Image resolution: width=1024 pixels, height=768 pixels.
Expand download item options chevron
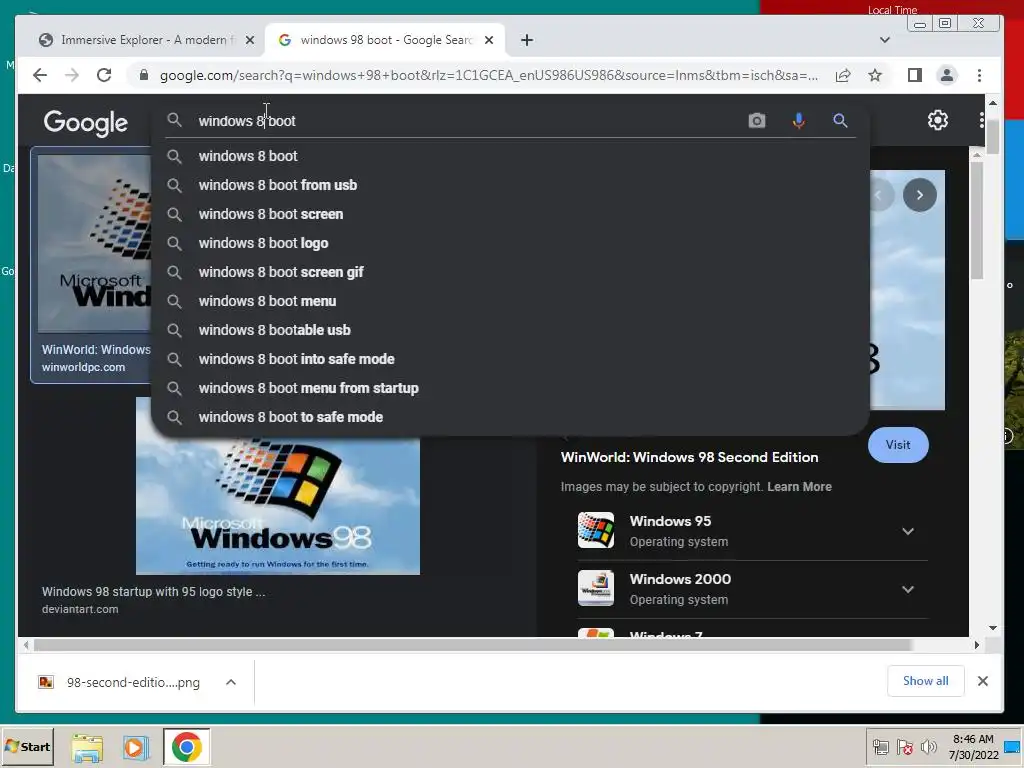tap(231, 682)
